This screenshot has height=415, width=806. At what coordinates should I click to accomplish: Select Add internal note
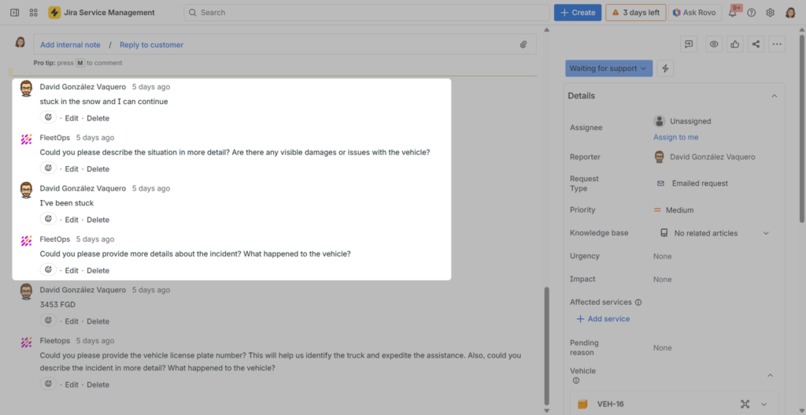(x=70, y=45)
